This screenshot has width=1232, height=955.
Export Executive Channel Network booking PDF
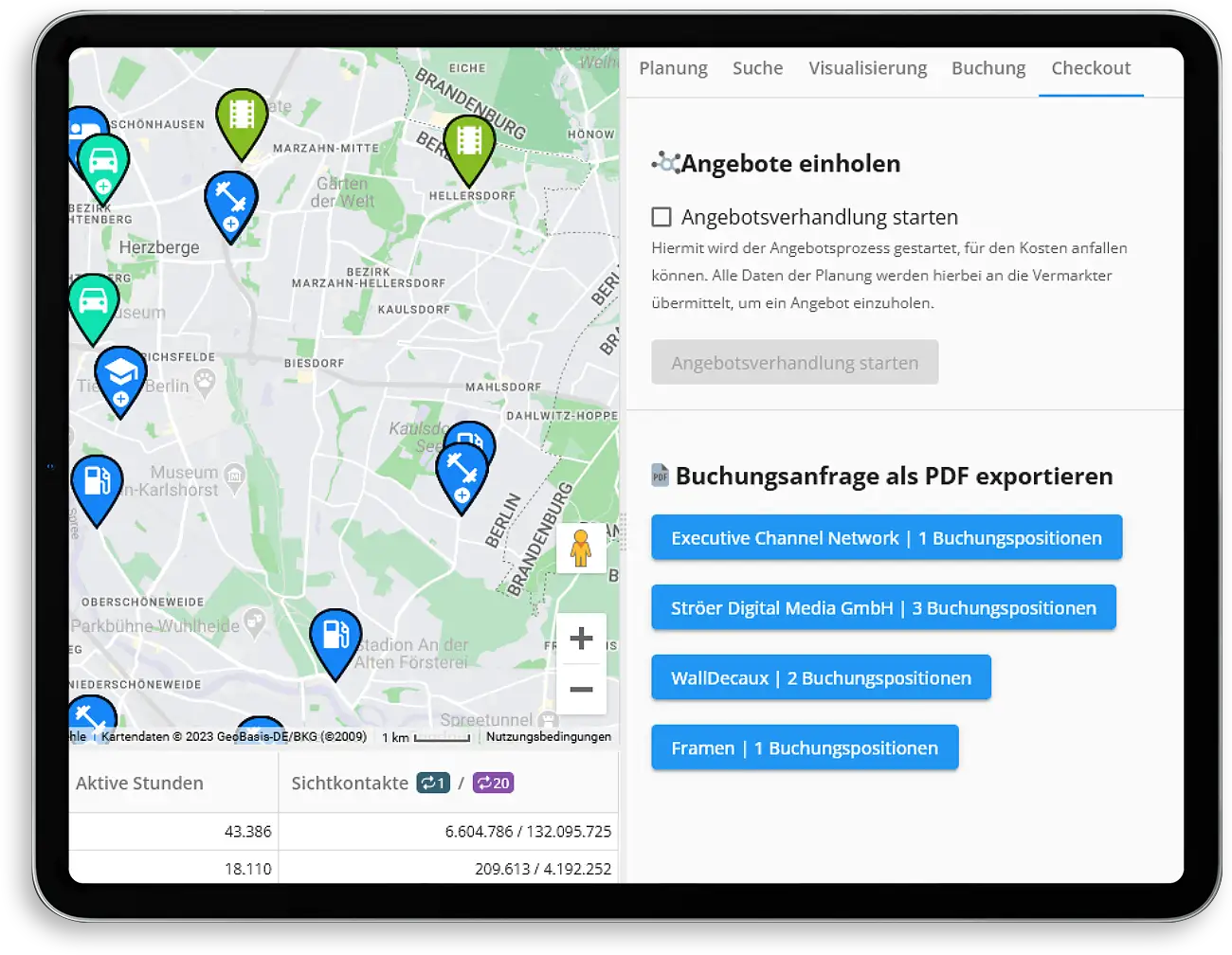886,537
